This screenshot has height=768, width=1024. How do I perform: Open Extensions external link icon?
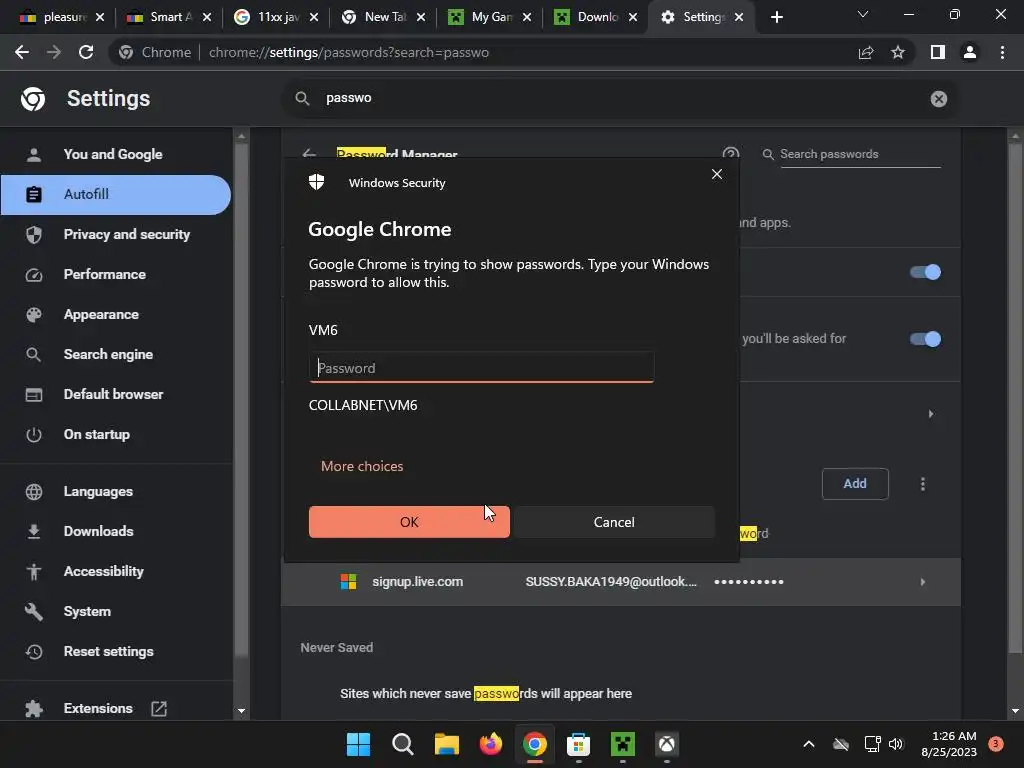[159, 709]
